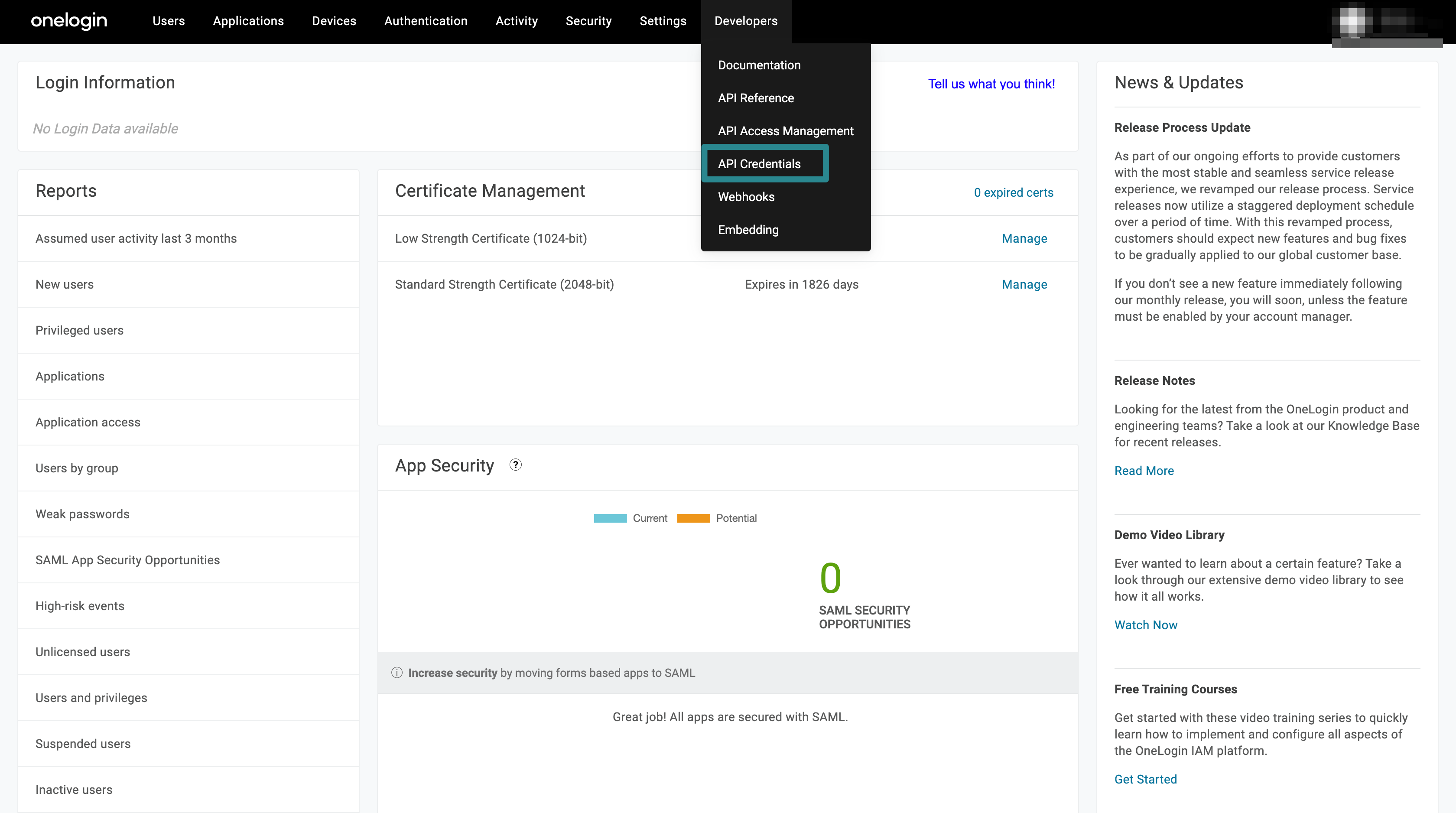
Task: Open the Weak passwords report
Action: coord(188,514)
